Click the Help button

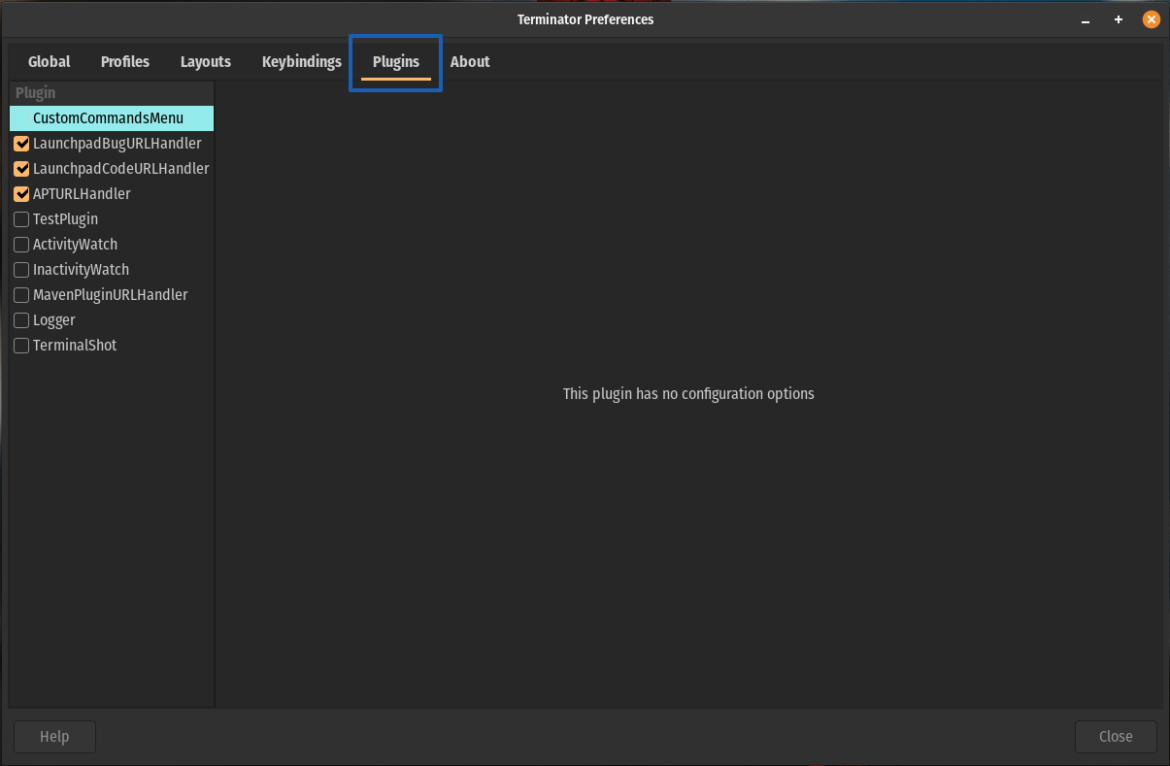[54, 736]
